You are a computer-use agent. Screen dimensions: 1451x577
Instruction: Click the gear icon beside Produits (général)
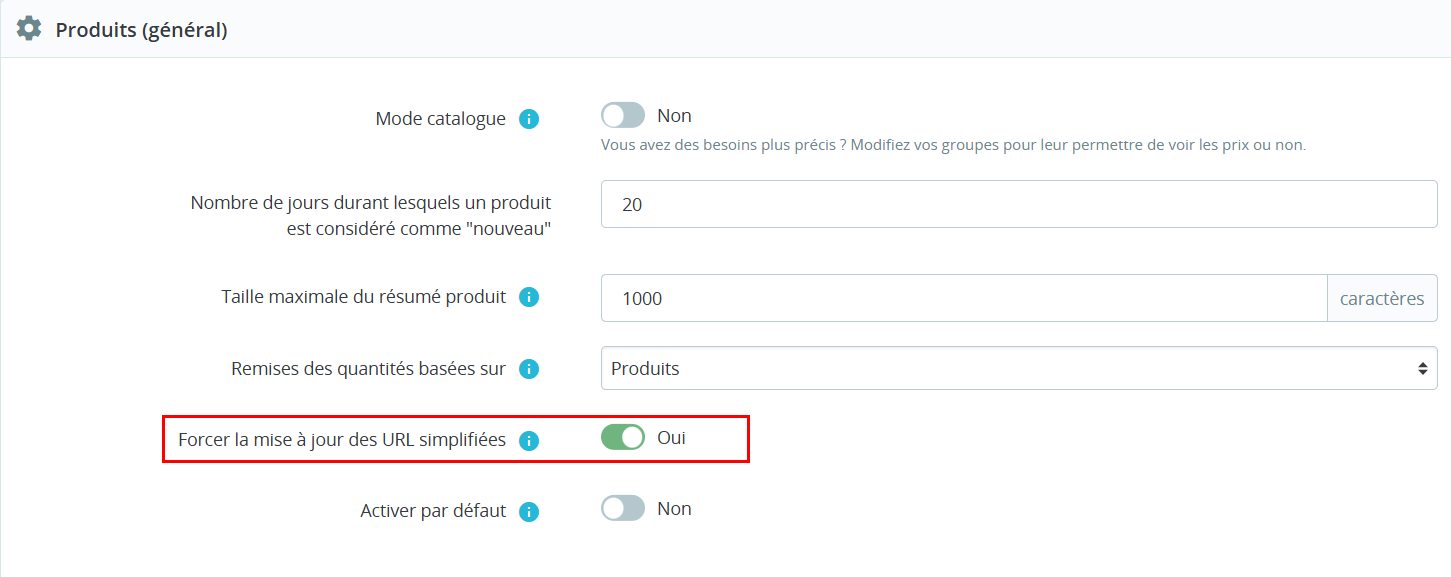29,28
